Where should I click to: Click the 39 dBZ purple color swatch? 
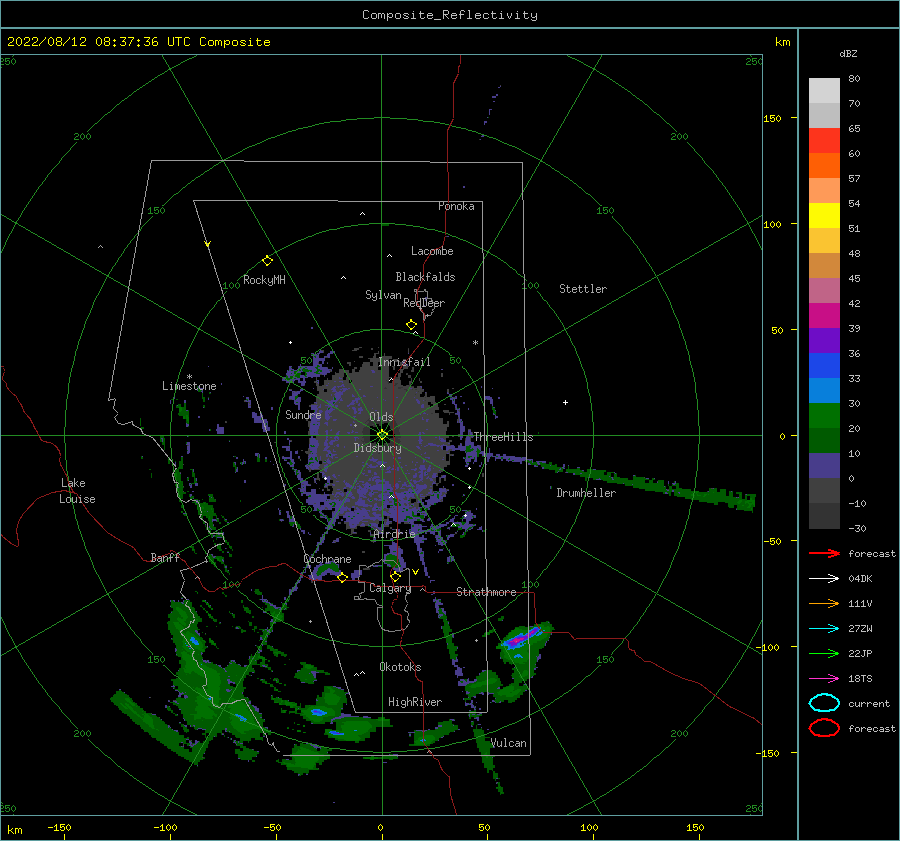pyautogui.click(x=824, y=340)
